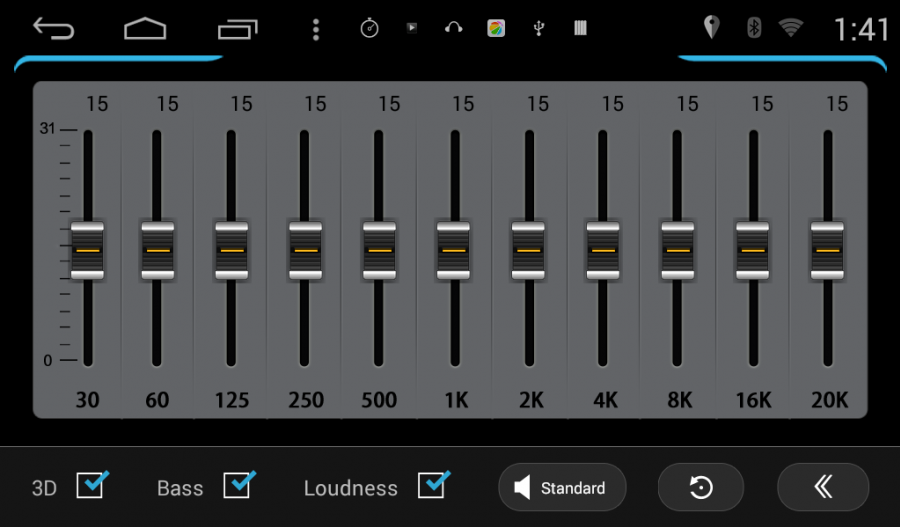Tap the USB connection icon
Screen dimensions: 900x527
(x=538, y=28)
